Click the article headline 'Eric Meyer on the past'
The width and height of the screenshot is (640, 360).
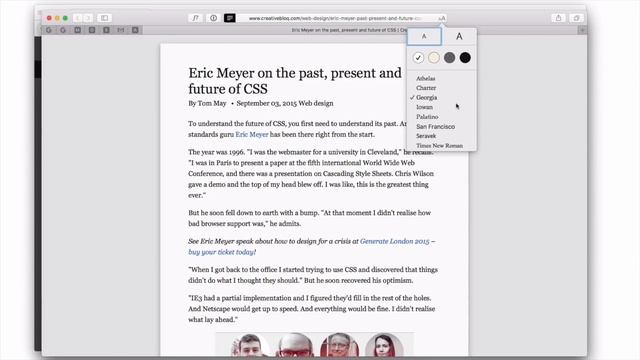tap(295, 81)
